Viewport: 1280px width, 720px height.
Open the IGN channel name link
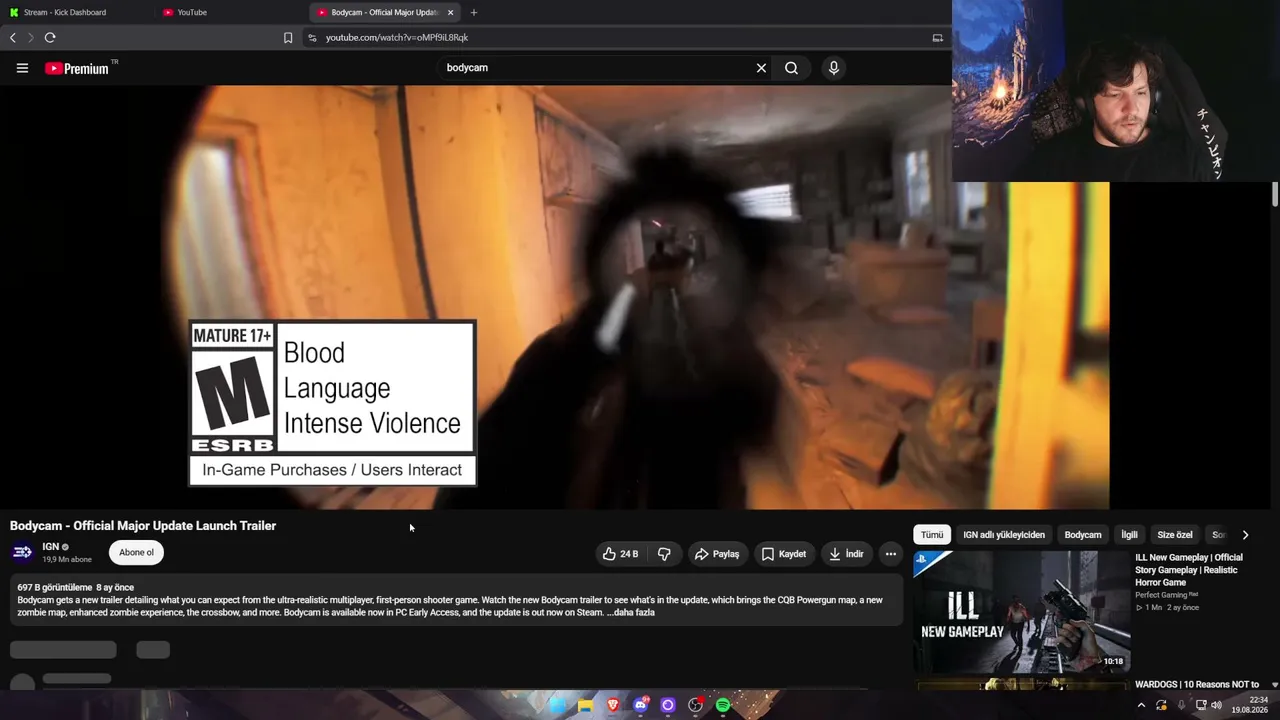coord(51,547)
